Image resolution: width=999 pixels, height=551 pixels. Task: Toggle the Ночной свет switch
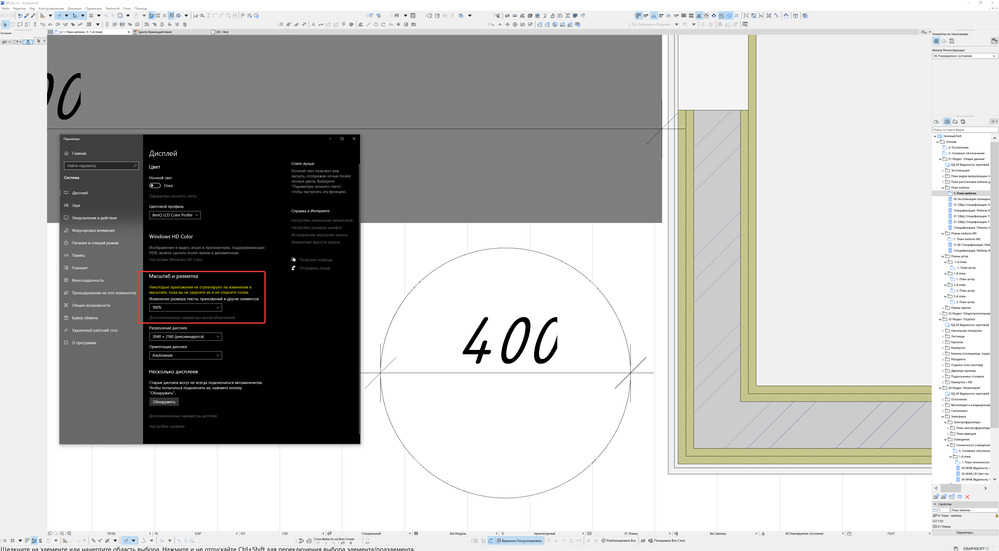pos(155,185)
